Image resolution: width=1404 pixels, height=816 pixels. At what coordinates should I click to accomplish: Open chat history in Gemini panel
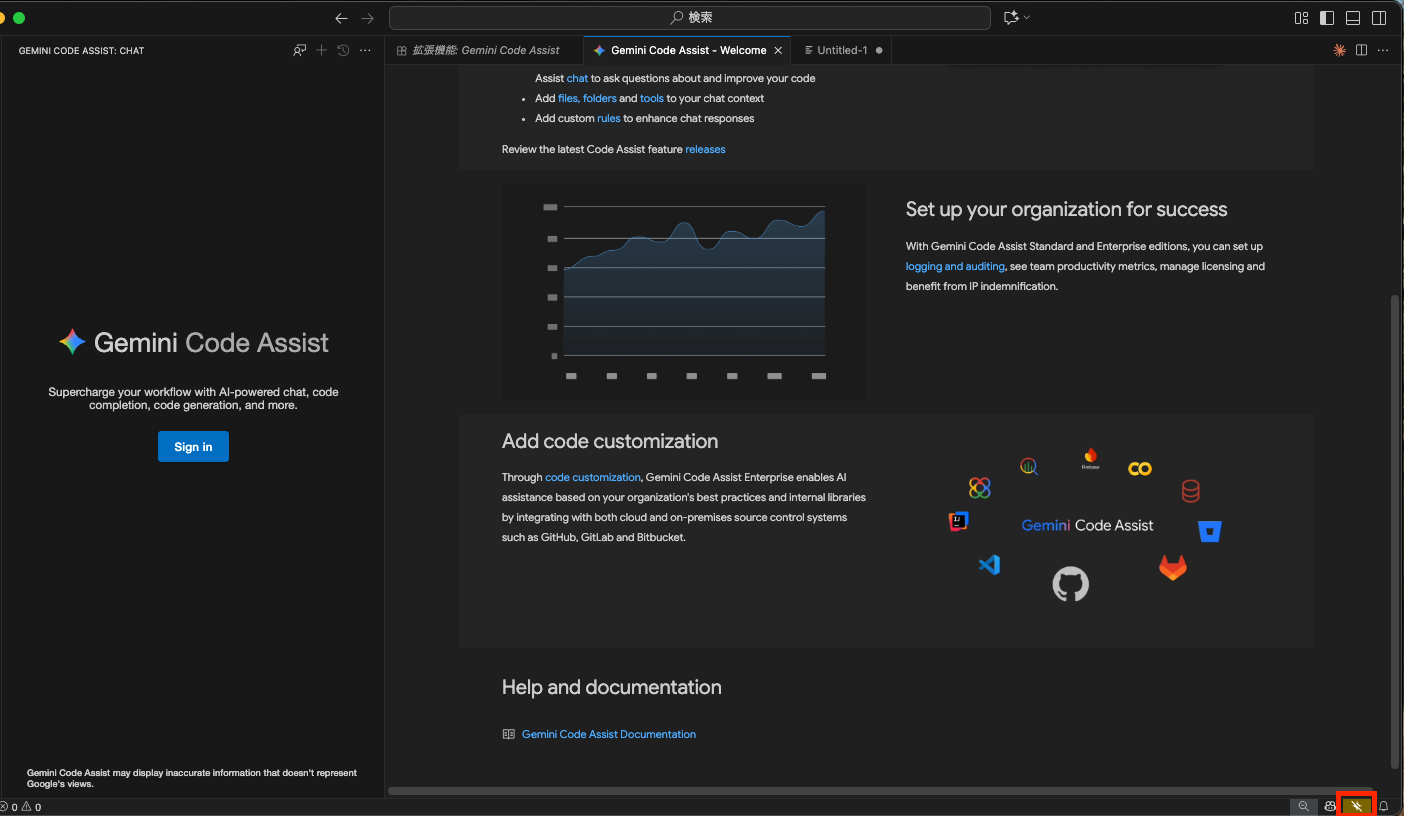(x=343, y=50)
